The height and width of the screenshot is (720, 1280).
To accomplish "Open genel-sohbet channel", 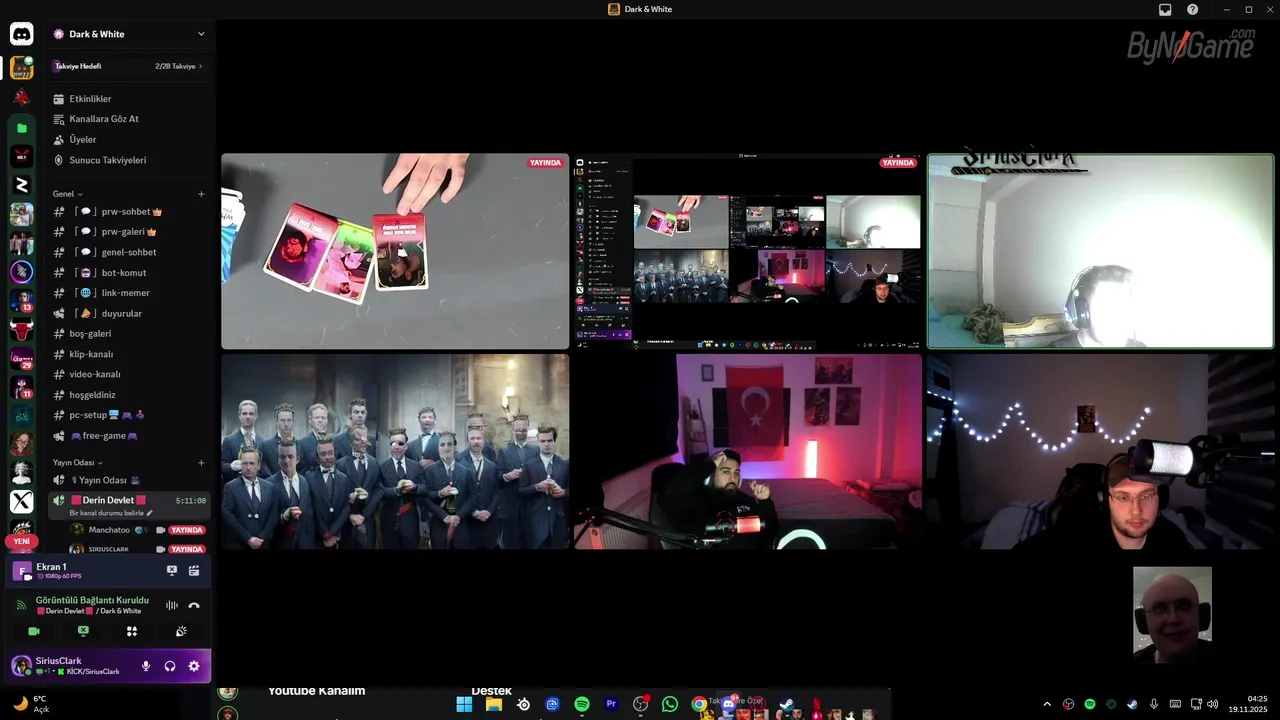I will (129, 252).
